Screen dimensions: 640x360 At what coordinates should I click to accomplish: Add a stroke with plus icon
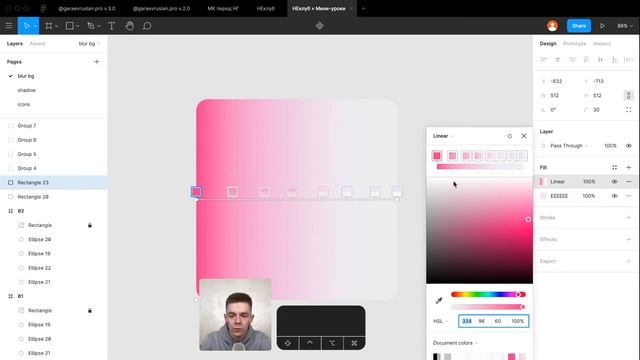[629, 218]
